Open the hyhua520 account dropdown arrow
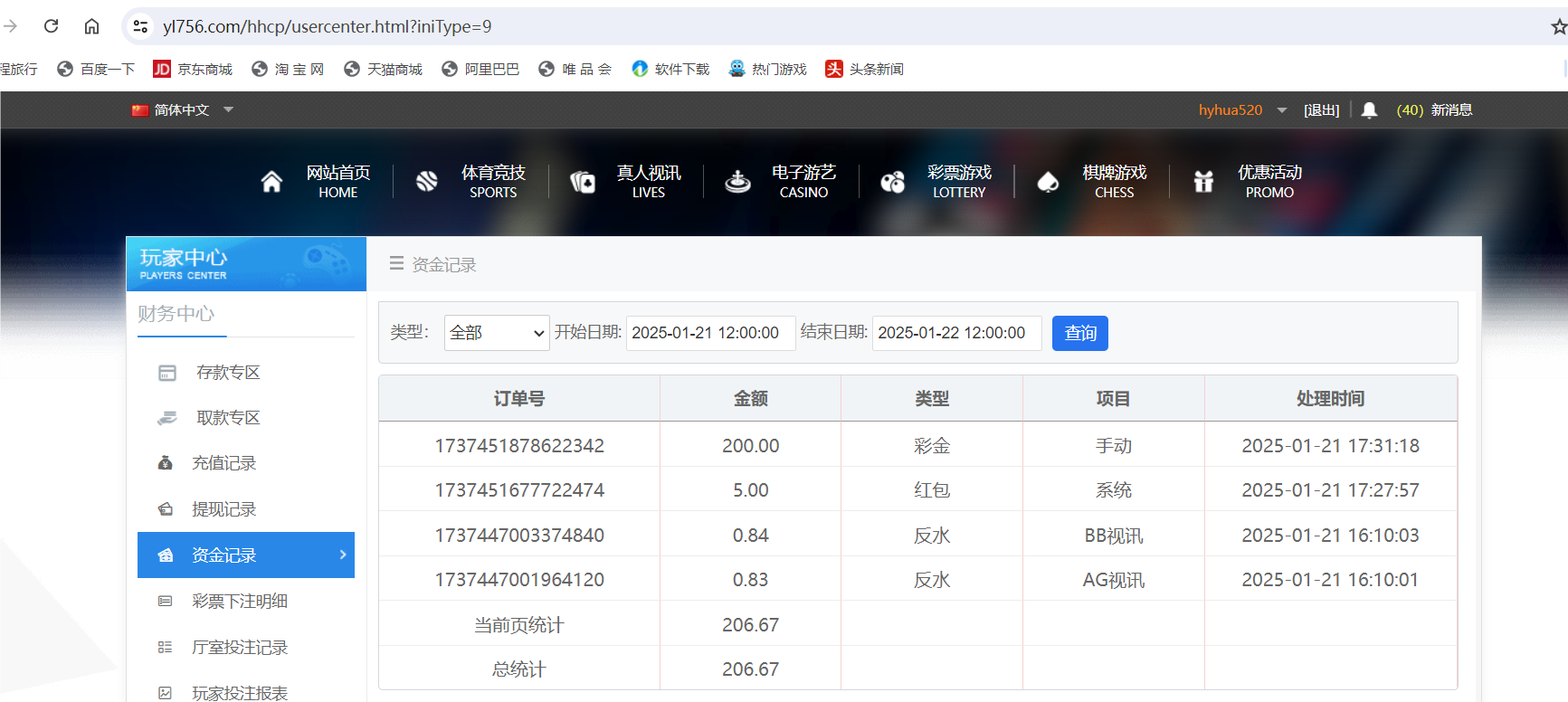 coord(1282,110)
